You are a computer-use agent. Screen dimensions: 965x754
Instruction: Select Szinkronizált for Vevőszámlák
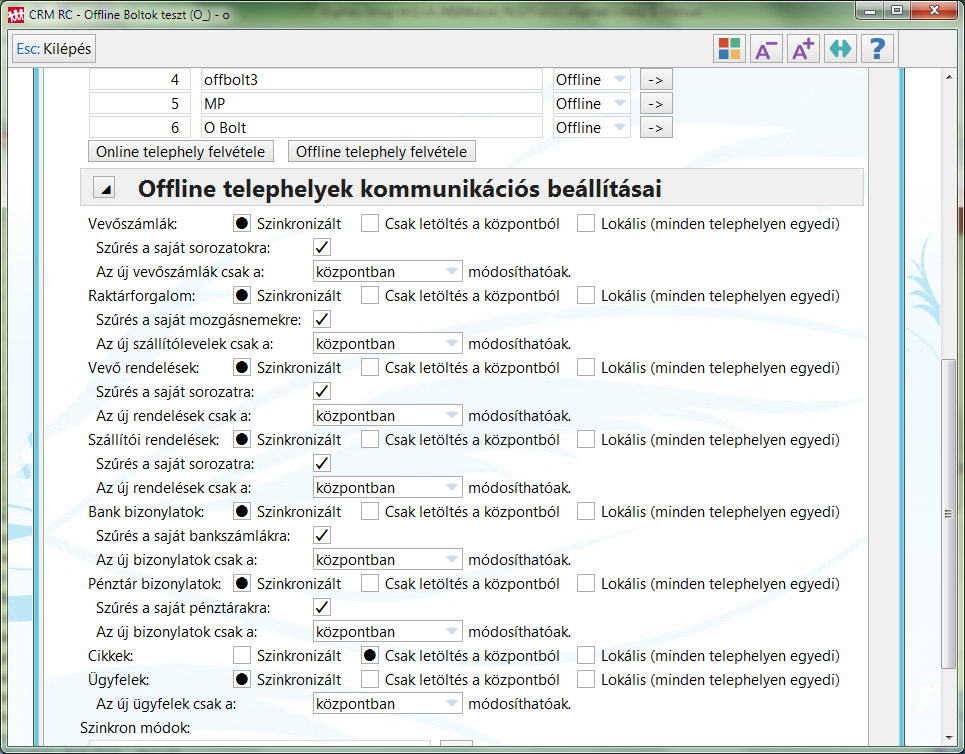click(242, 223)
